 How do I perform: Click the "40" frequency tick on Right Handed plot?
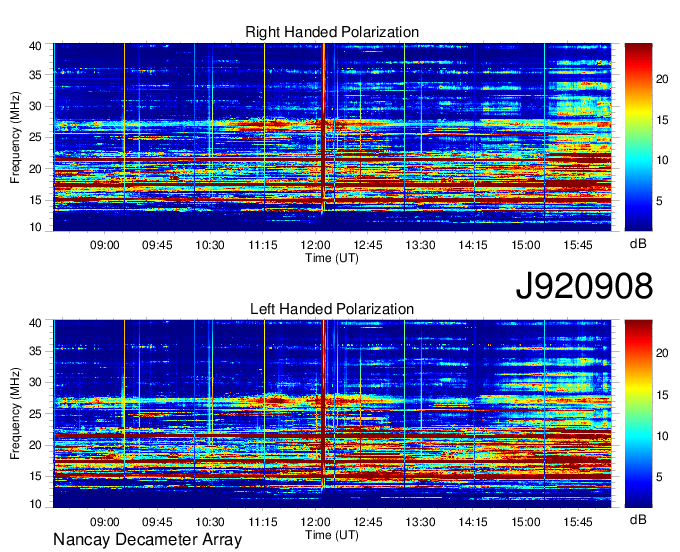pyautogui.click(x=35, y=46)
